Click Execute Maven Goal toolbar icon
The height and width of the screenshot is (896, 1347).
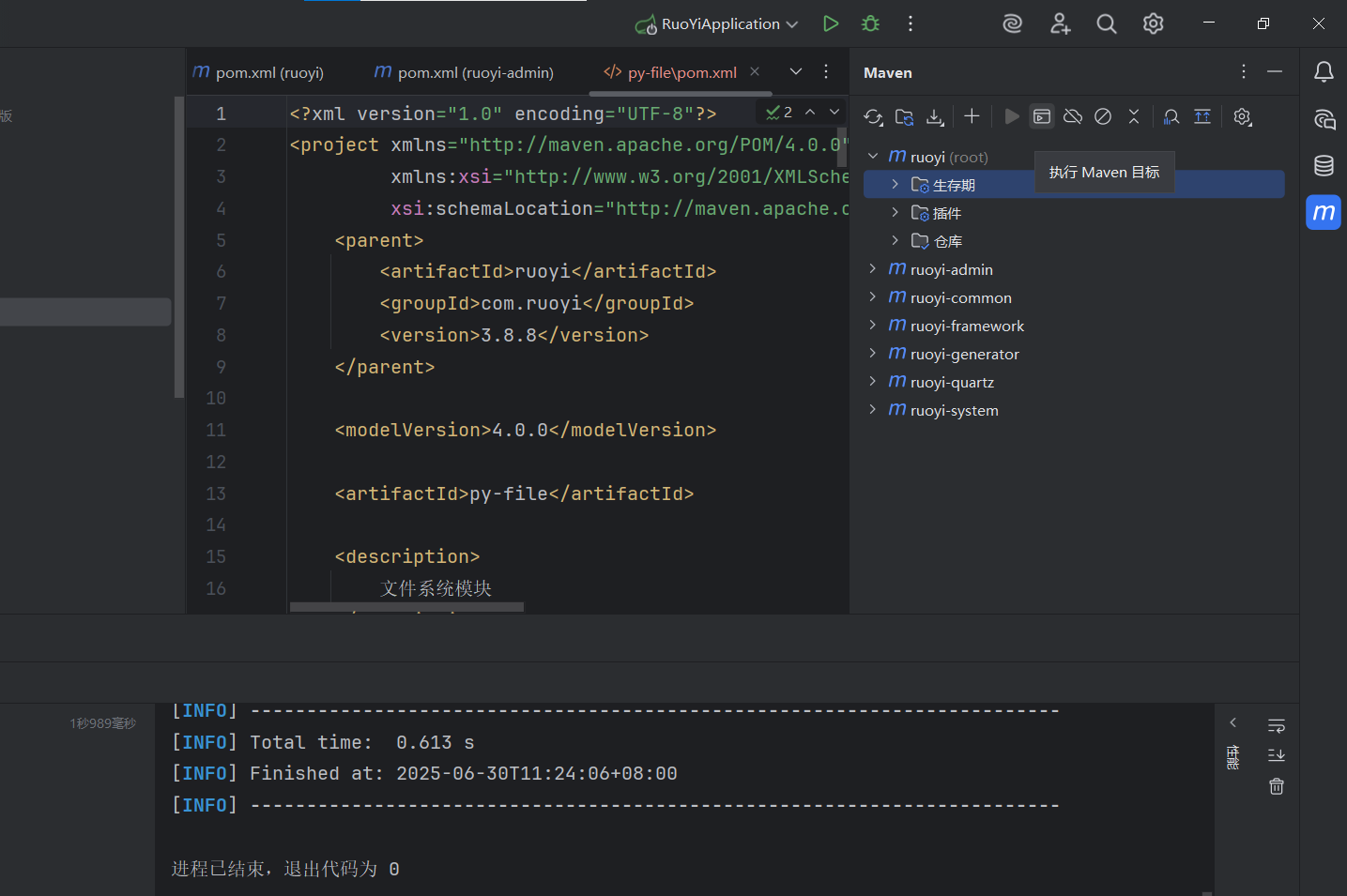[1042, 116]
